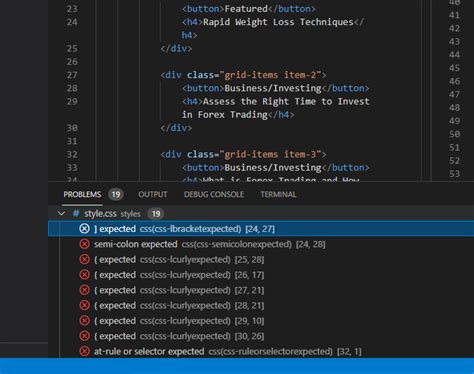The height and width of the screenshot is (374, 474).
Task: Click the css(css-semicolonexpected) error code
Action: click(237, 244)
